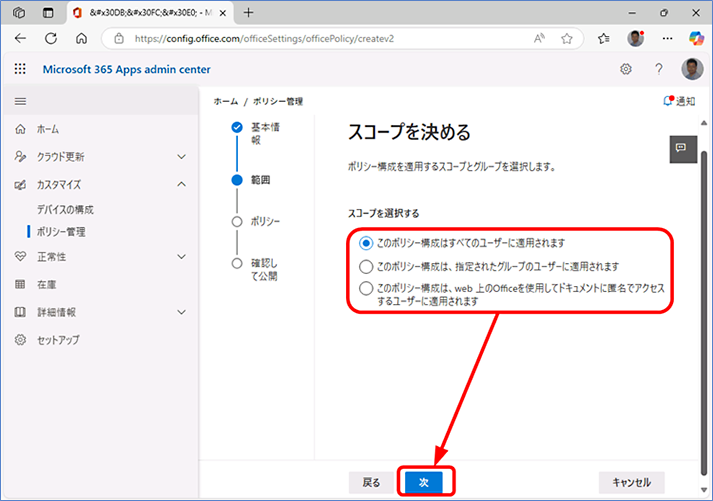This screenshot has height=501, width=713.
Task: Open admin center settings gear
Action: click(626, 69)
